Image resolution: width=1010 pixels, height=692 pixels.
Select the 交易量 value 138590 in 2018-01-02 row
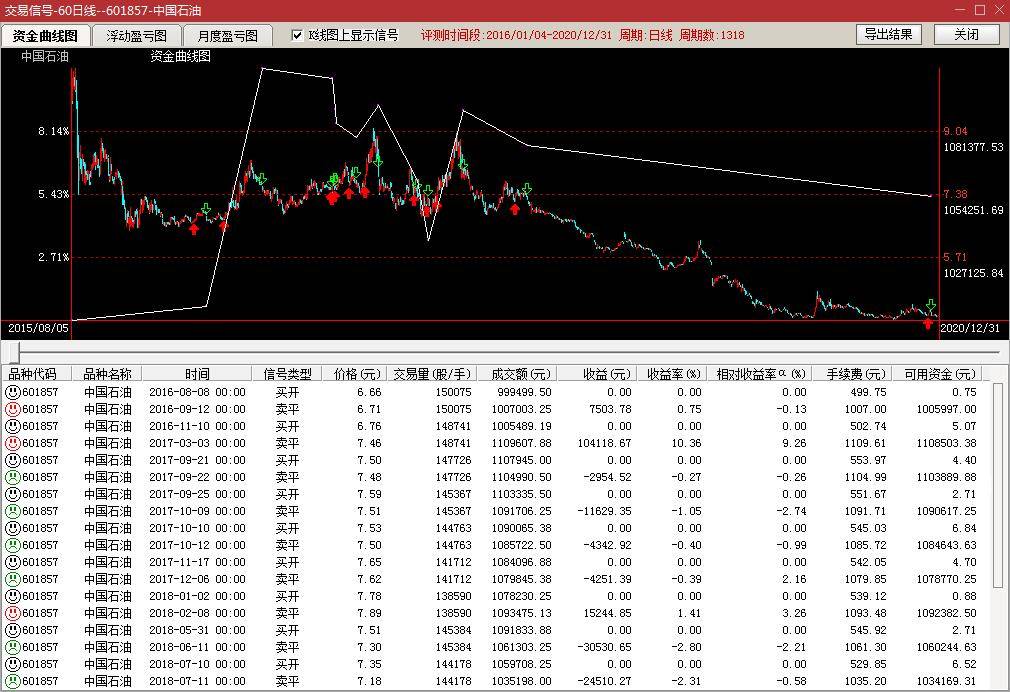pos(453,596)
